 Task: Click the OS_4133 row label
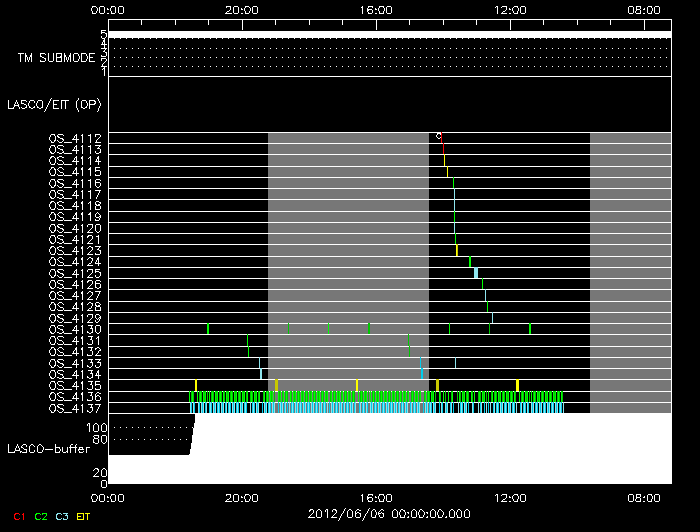(75, 363)
